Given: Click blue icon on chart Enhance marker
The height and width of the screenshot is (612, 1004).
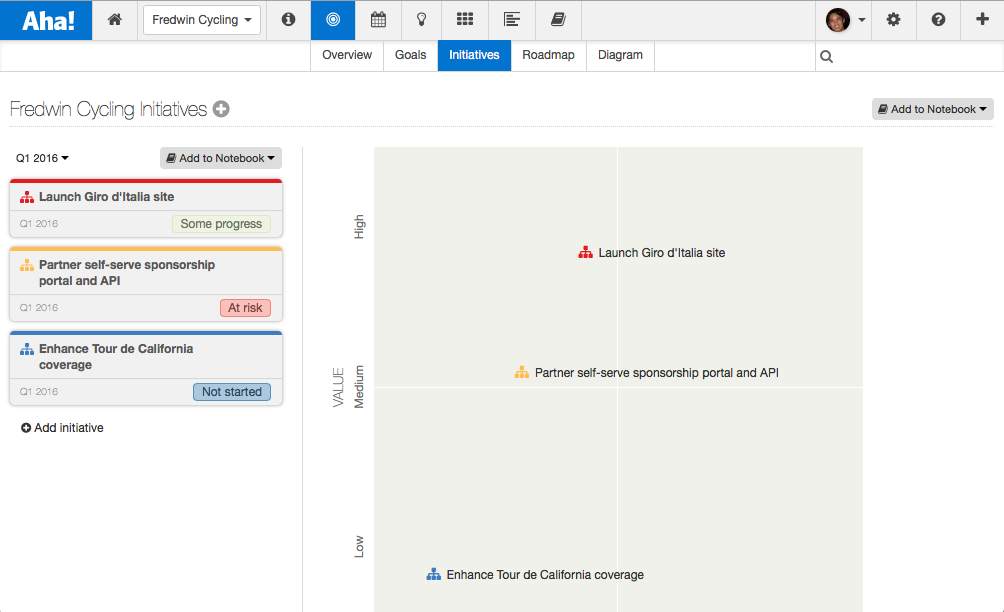Looking at the screenshot, I should click(433, 574).
